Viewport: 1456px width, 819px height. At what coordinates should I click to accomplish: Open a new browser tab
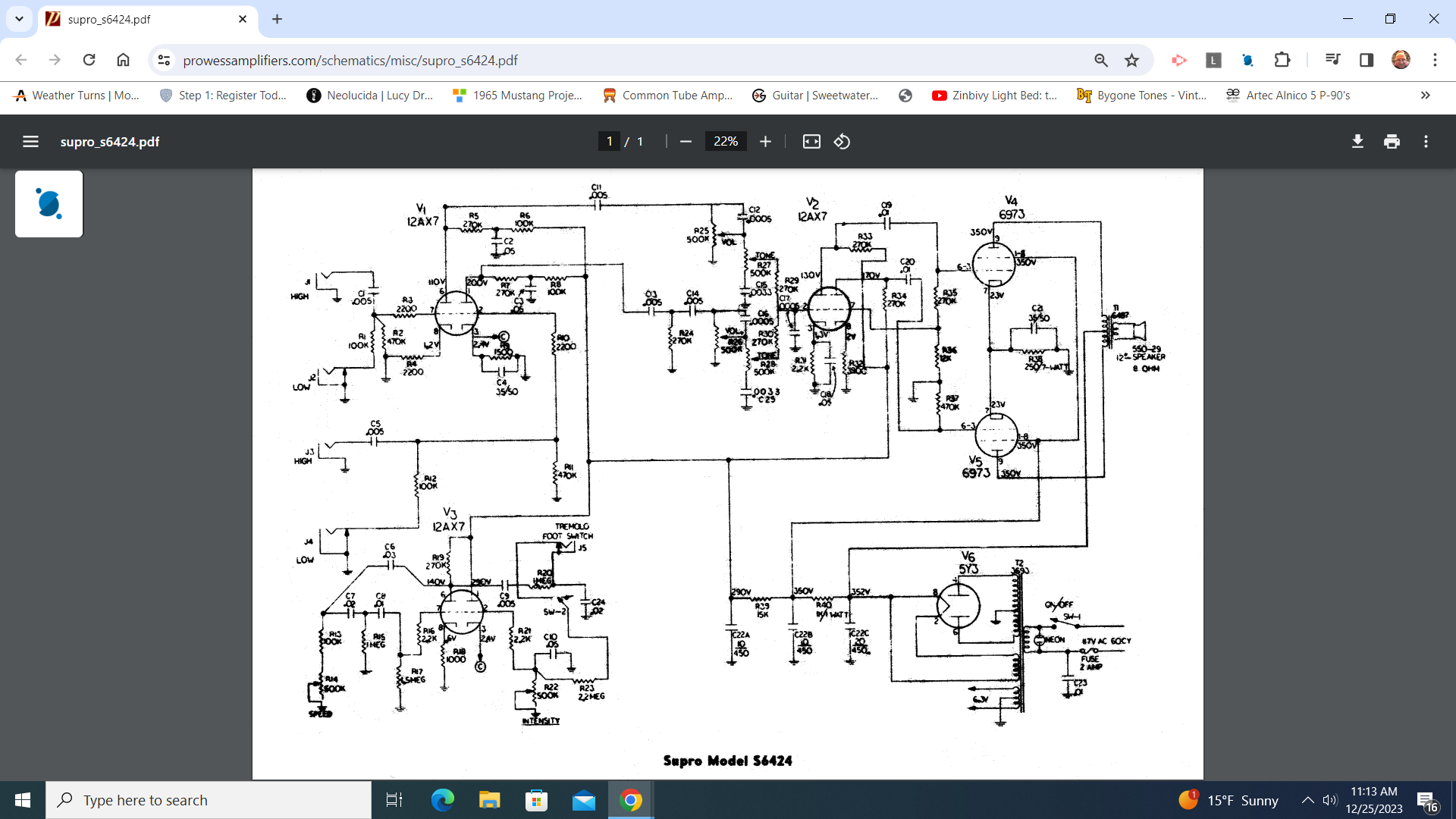pos(277,19)
